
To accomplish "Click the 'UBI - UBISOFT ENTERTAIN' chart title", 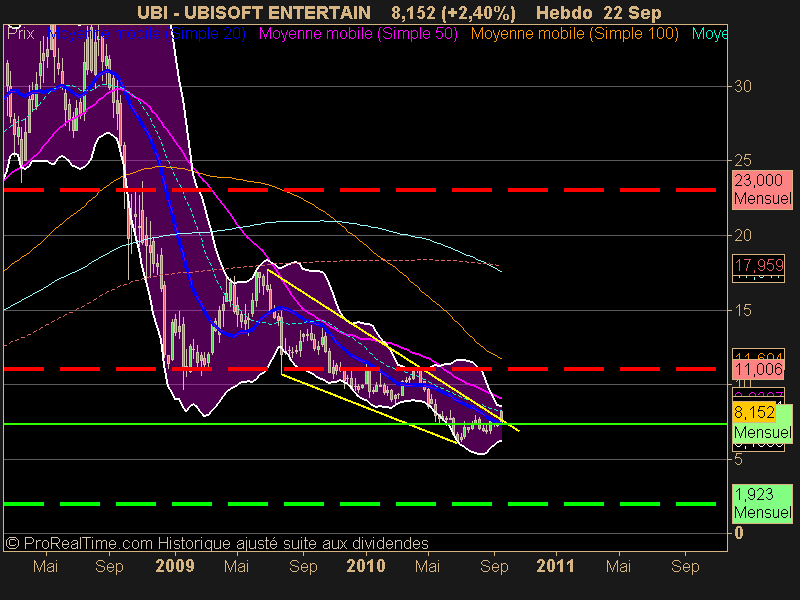I will pos(254,12).
